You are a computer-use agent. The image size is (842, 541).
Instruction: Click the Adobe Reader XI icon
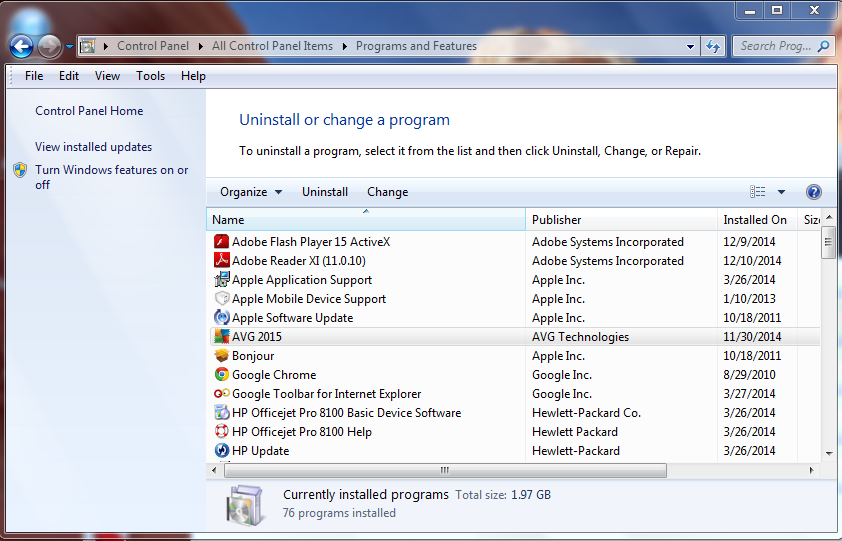[222, 261]
